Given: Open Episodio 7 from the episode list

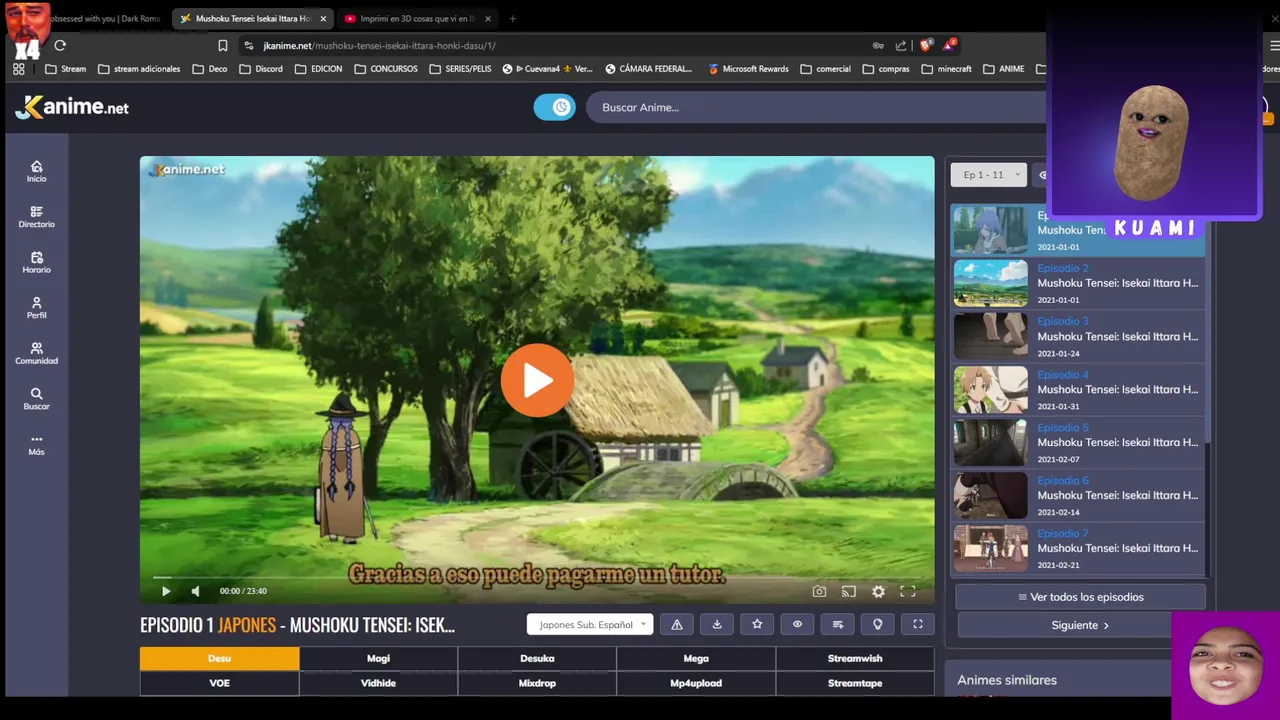Looking at the screenshot, I should coord(1078,548).
